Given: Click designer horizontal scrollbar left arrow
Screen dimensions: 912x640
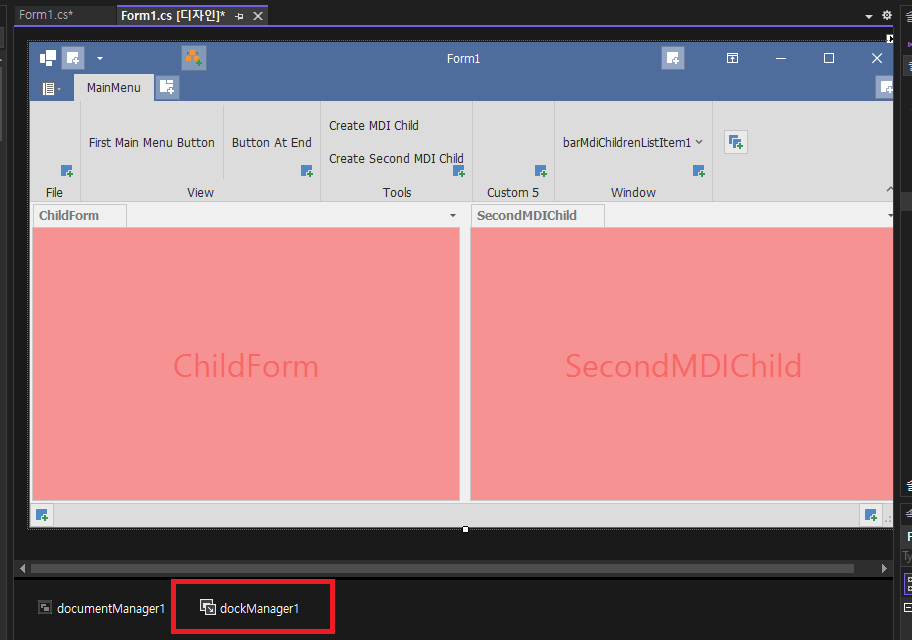Looking at the screenshot, I should pyautogui.click(x=23, y=568).
